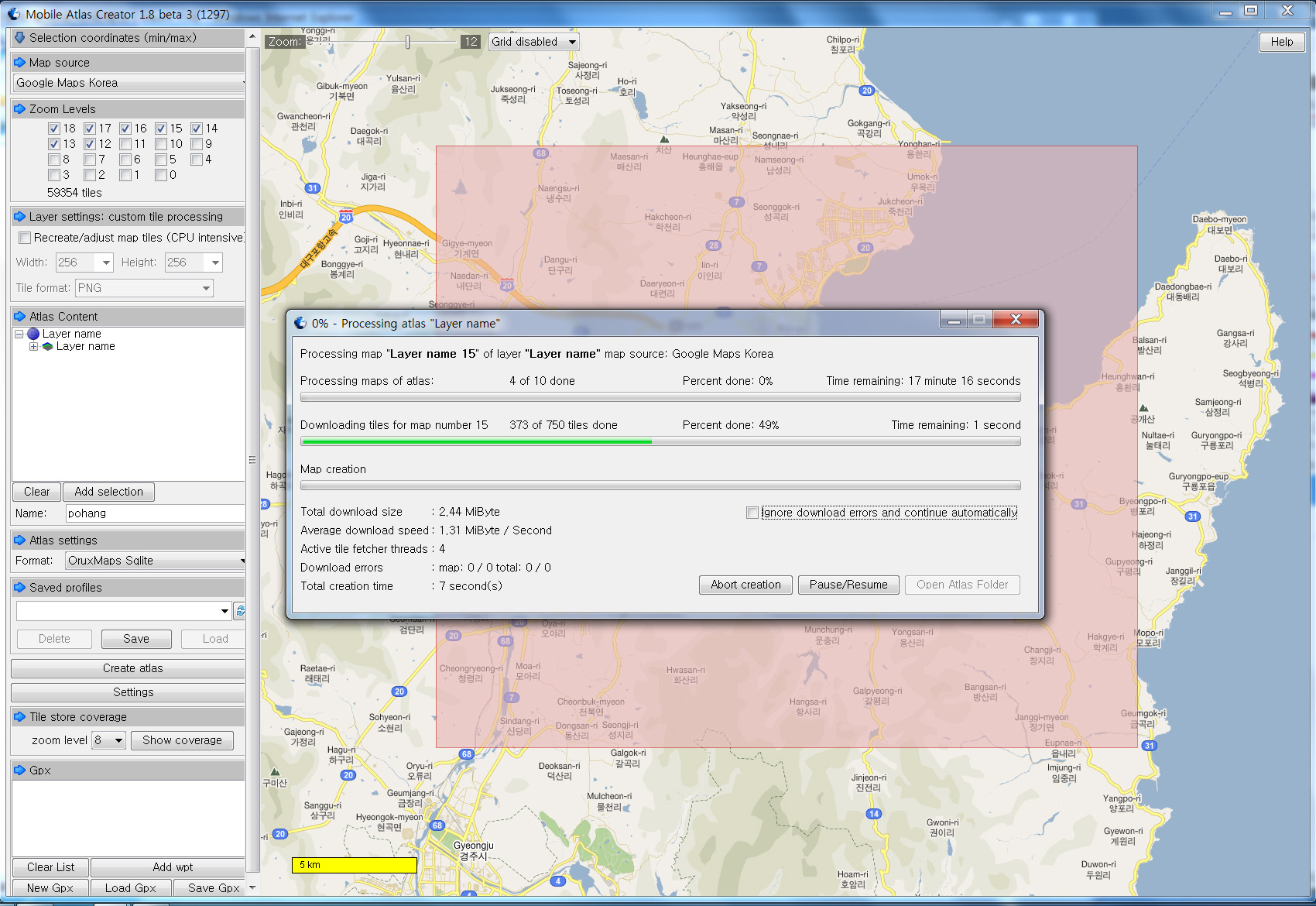
Task: Click the Help button
Action: [x=1282, y=42]
